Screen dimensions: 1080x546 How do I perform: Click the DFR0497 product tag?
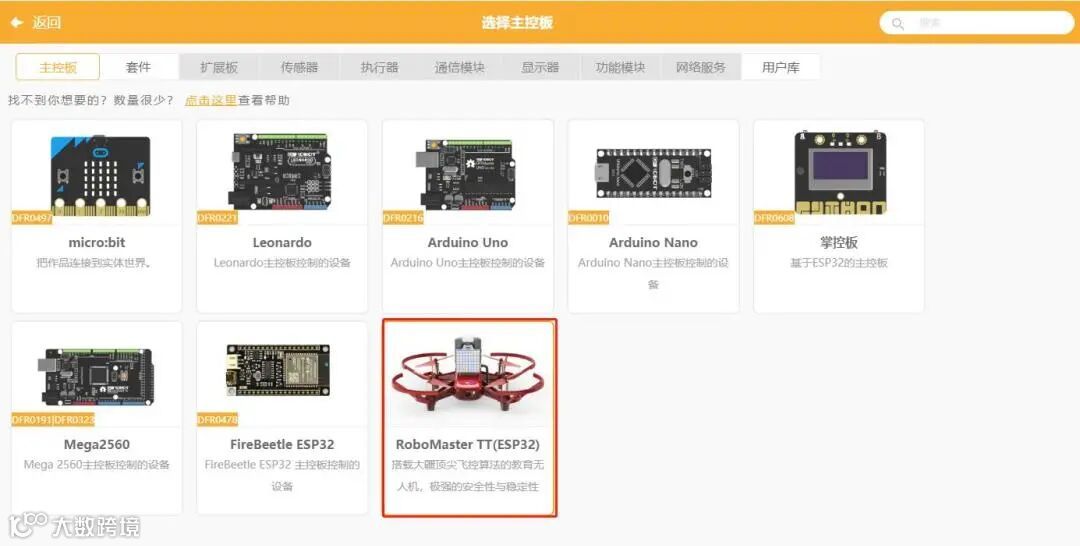tap(32, 218)
